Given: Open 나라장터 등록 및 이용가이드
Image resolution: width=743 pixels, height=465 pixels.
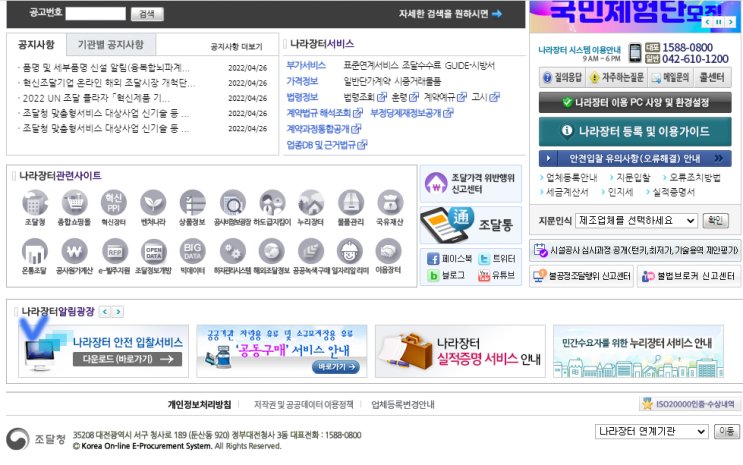Looking at the screenshot, I should click(635, 131).
